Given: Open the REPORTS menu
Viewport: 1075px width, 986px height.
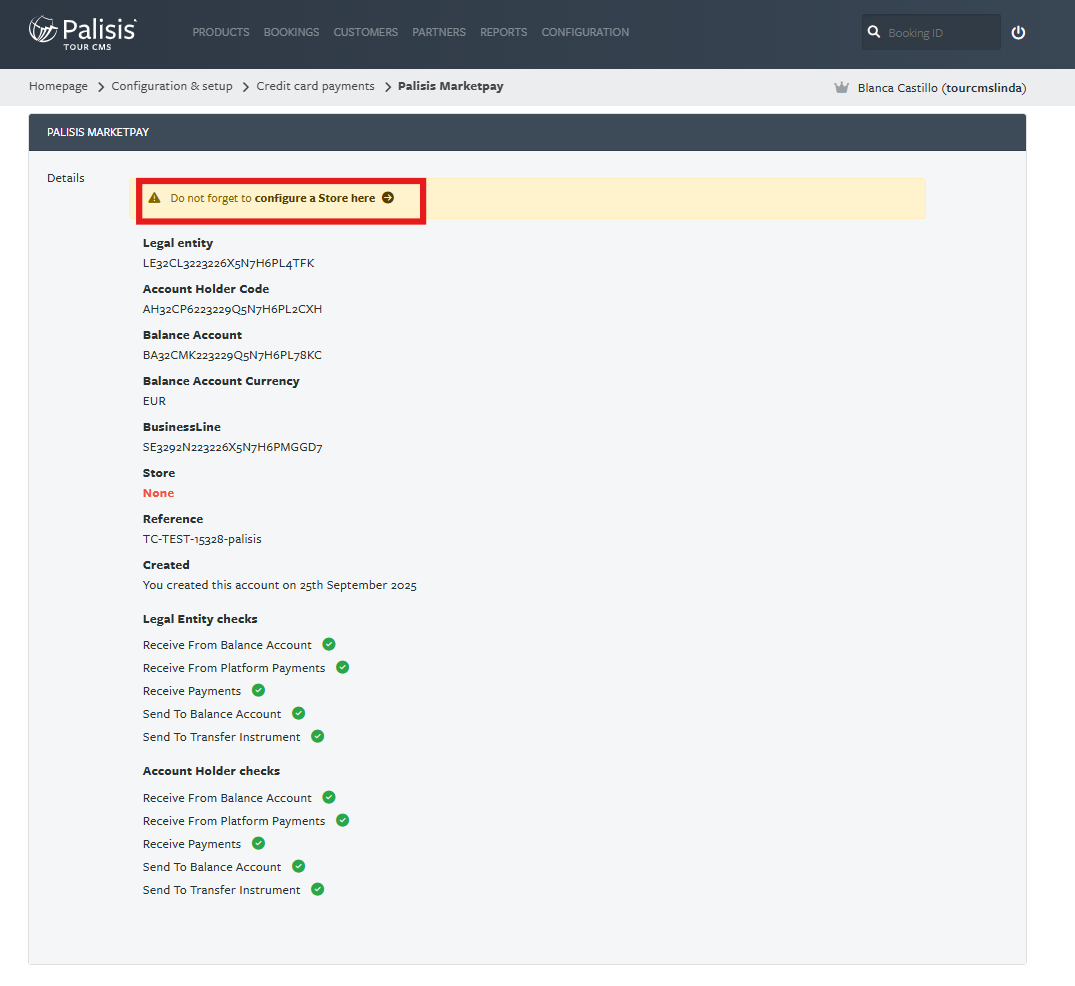Looking at the screenshot, I should tap(503, 32).
